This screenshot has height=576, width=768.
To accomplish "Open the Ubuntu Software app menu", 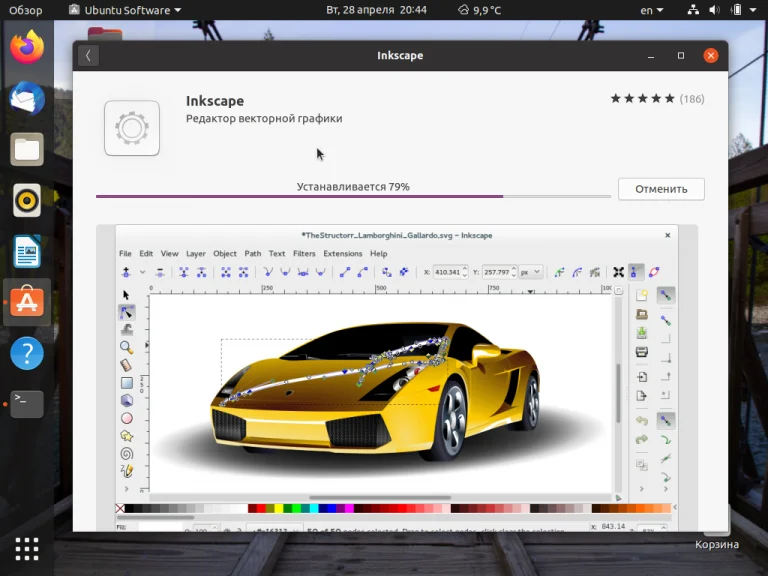I will (125, 10).
